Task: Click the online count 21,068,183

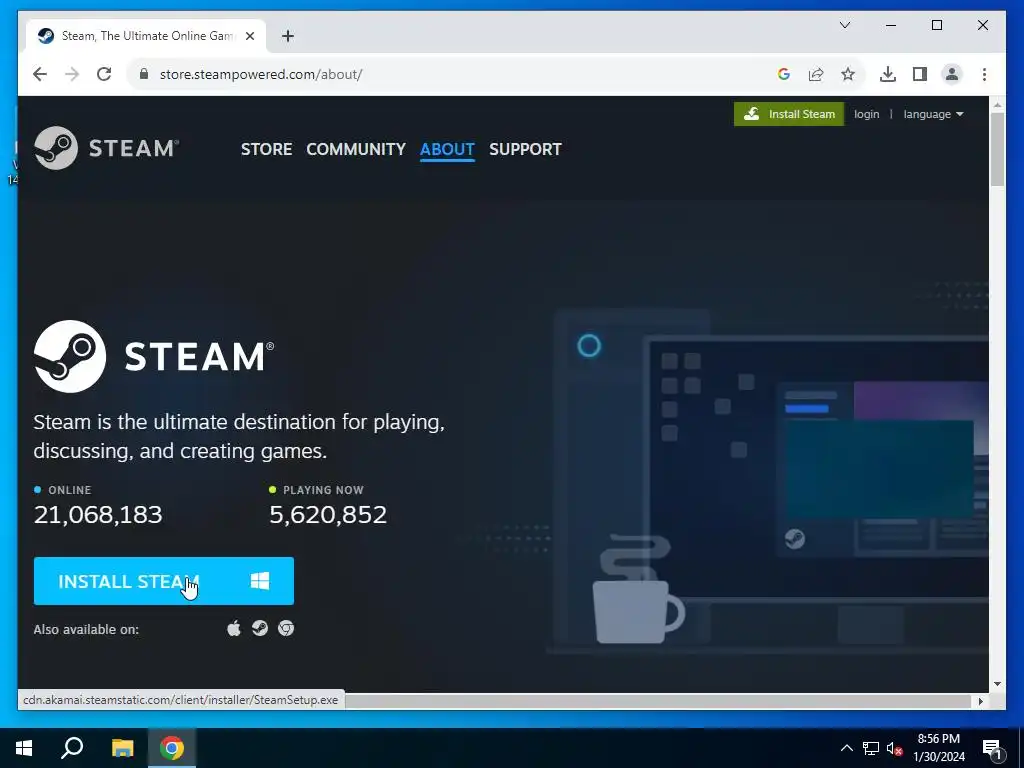Action: [98, 515]
